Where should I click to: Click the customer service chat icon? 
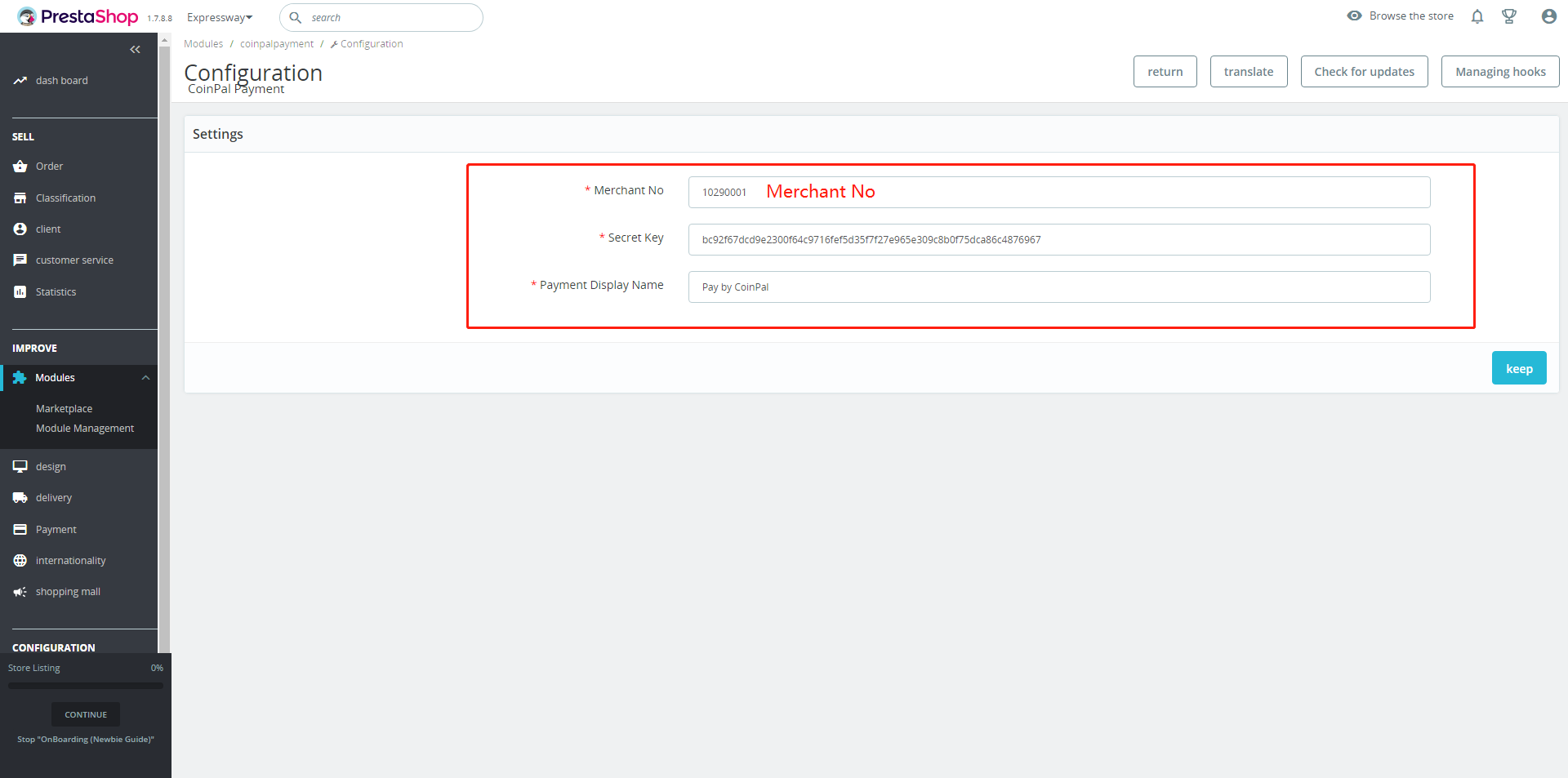[x=20, y=260]
